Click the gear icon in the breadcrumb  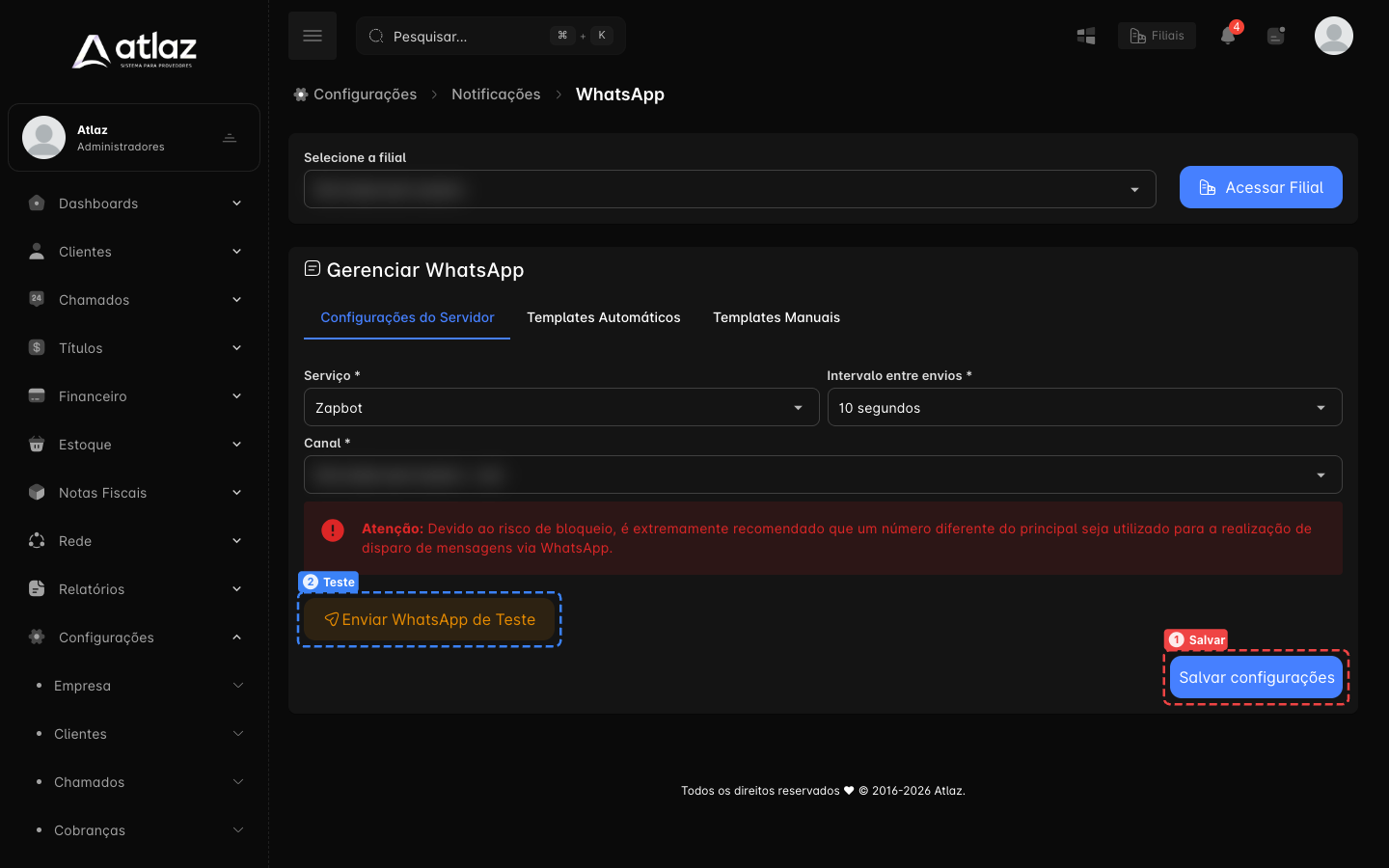301,95
